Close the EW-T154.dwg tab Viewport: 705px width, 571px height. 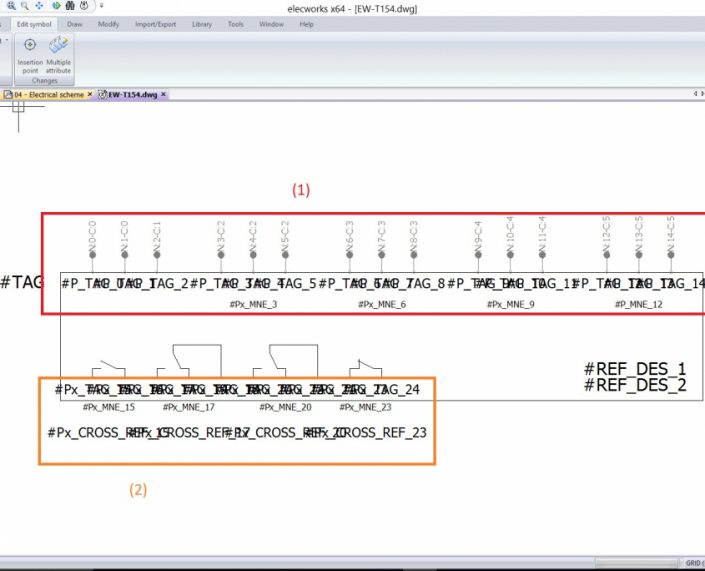click(x=164, y=94)
